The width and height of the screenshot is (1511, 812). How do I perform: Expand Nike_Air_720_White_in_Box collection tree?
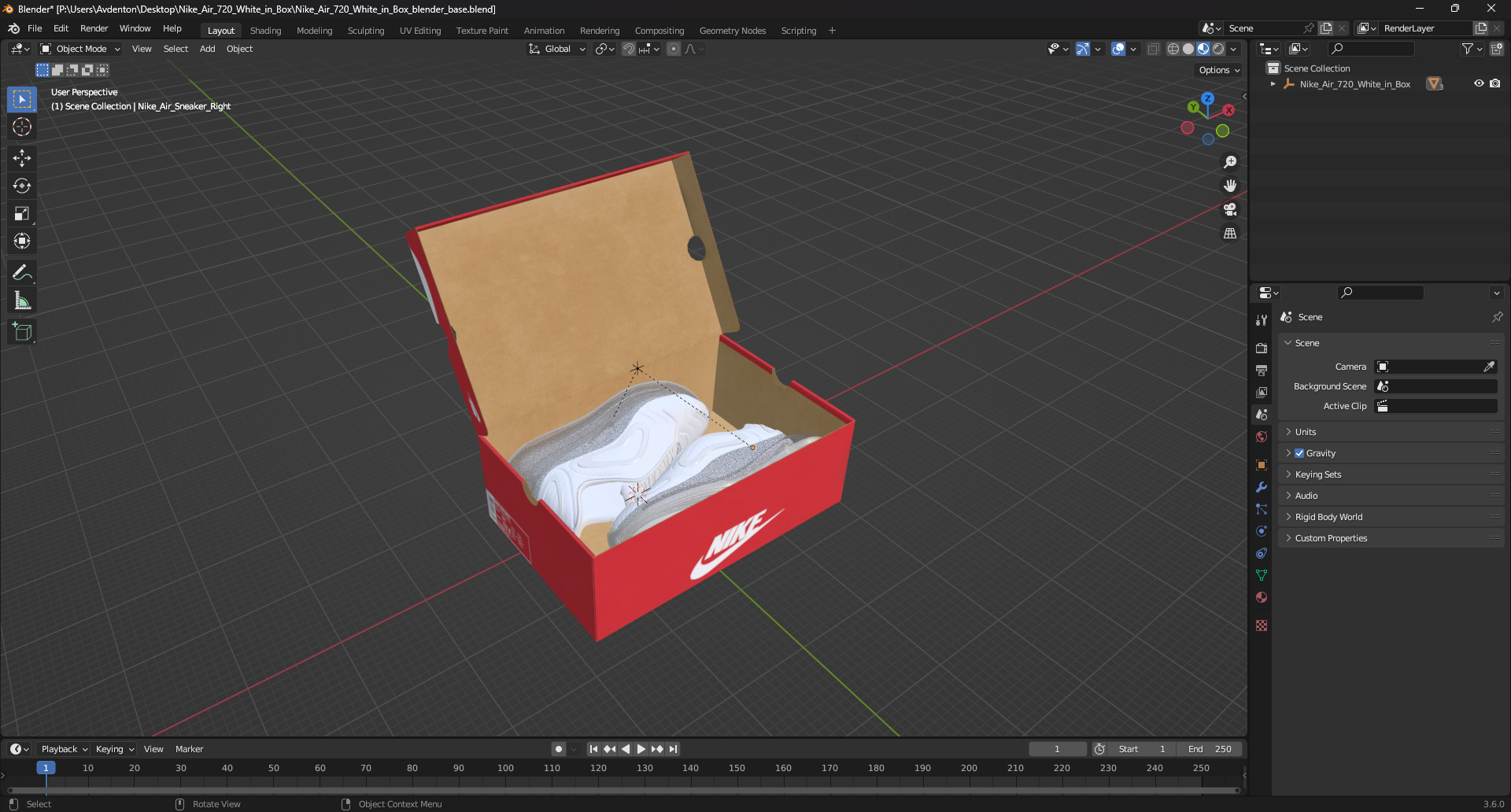click(1273, 84)
